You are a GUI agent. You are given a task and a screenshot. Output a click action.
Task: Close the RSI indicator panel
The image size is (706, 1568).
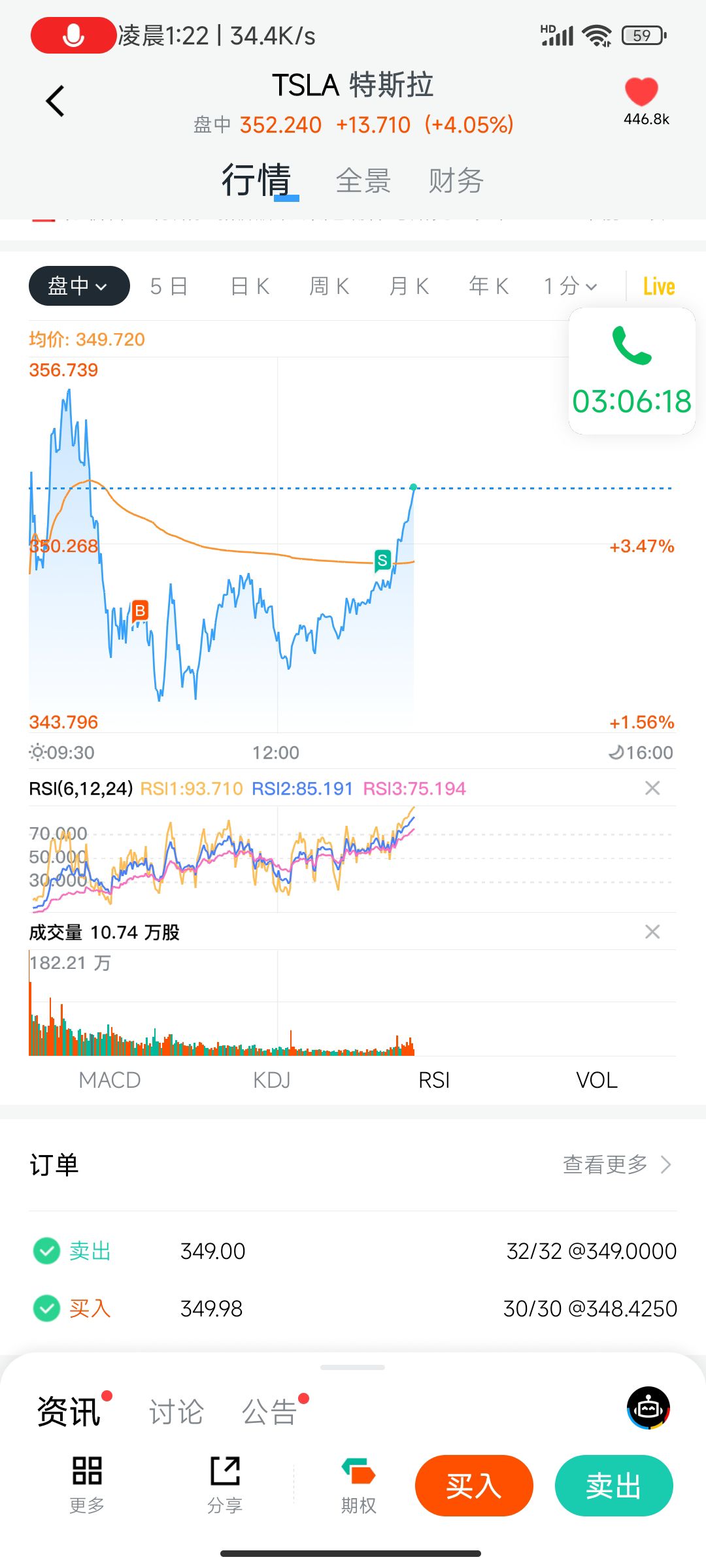pos(652,789)
